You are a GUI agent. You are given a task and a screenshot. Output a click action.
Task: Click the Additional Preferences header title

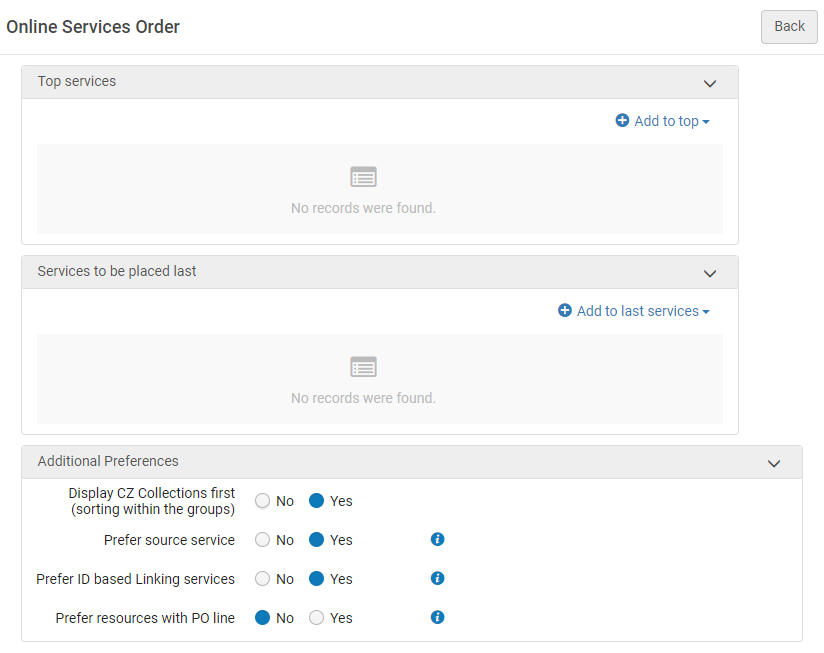(108, 461)
